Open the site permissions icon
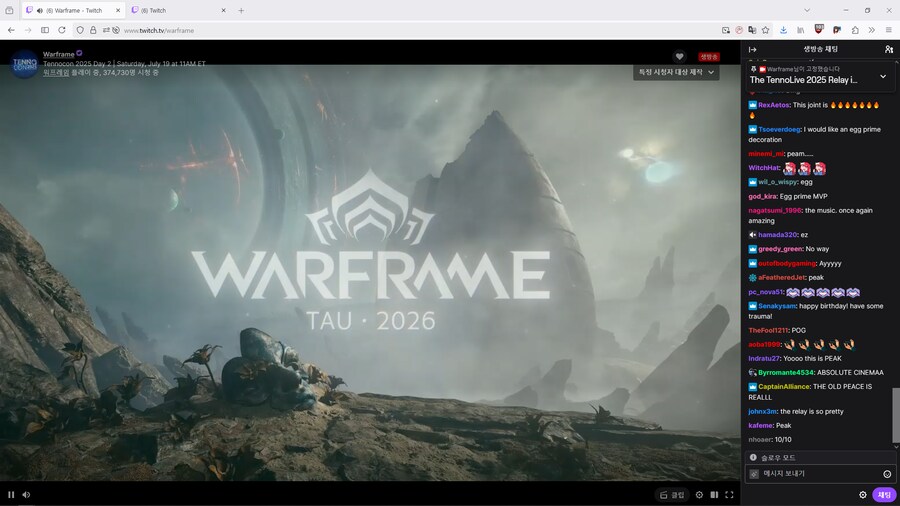Screen dimensions: 900x506 tap(106, 30)
